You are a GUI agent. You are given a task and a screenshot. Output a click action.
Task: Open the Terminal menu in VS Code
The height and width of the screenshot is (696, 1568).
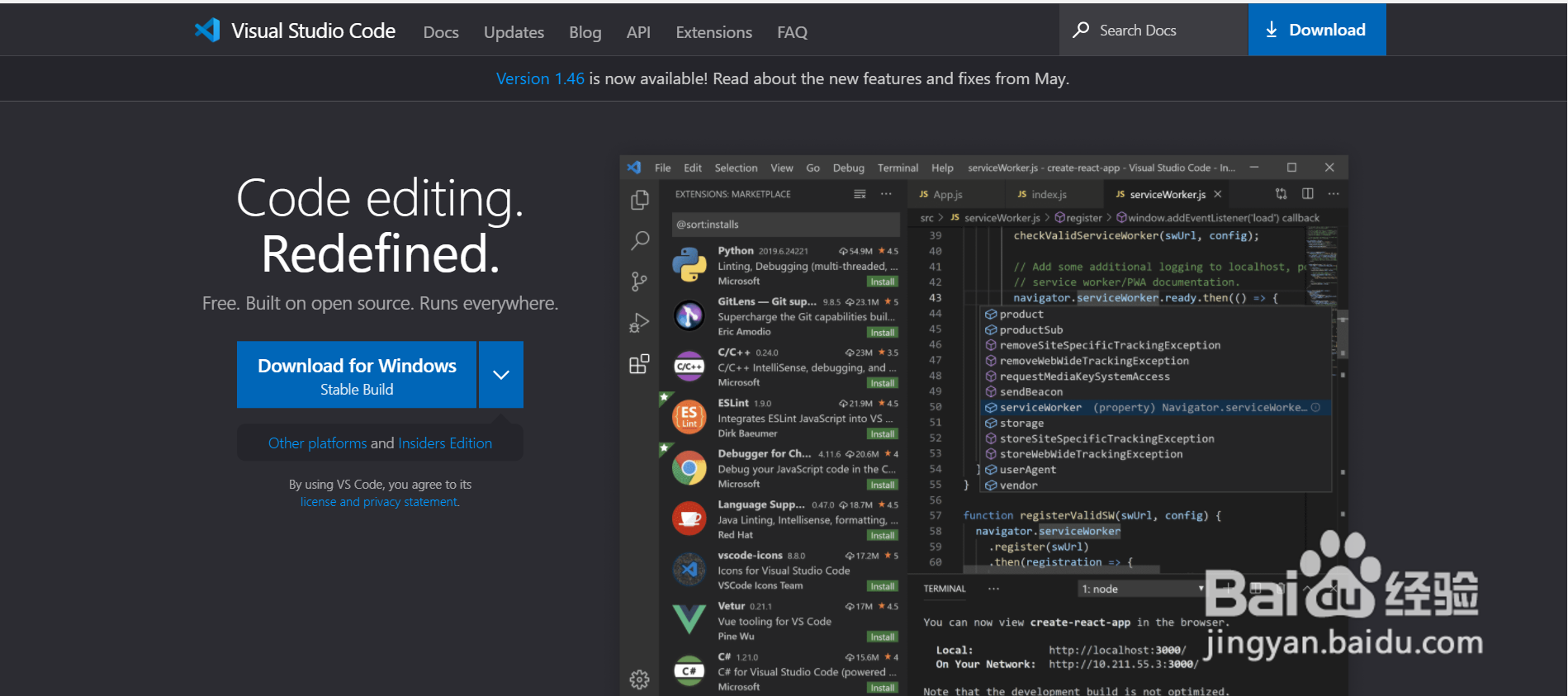tap(898, 168)
